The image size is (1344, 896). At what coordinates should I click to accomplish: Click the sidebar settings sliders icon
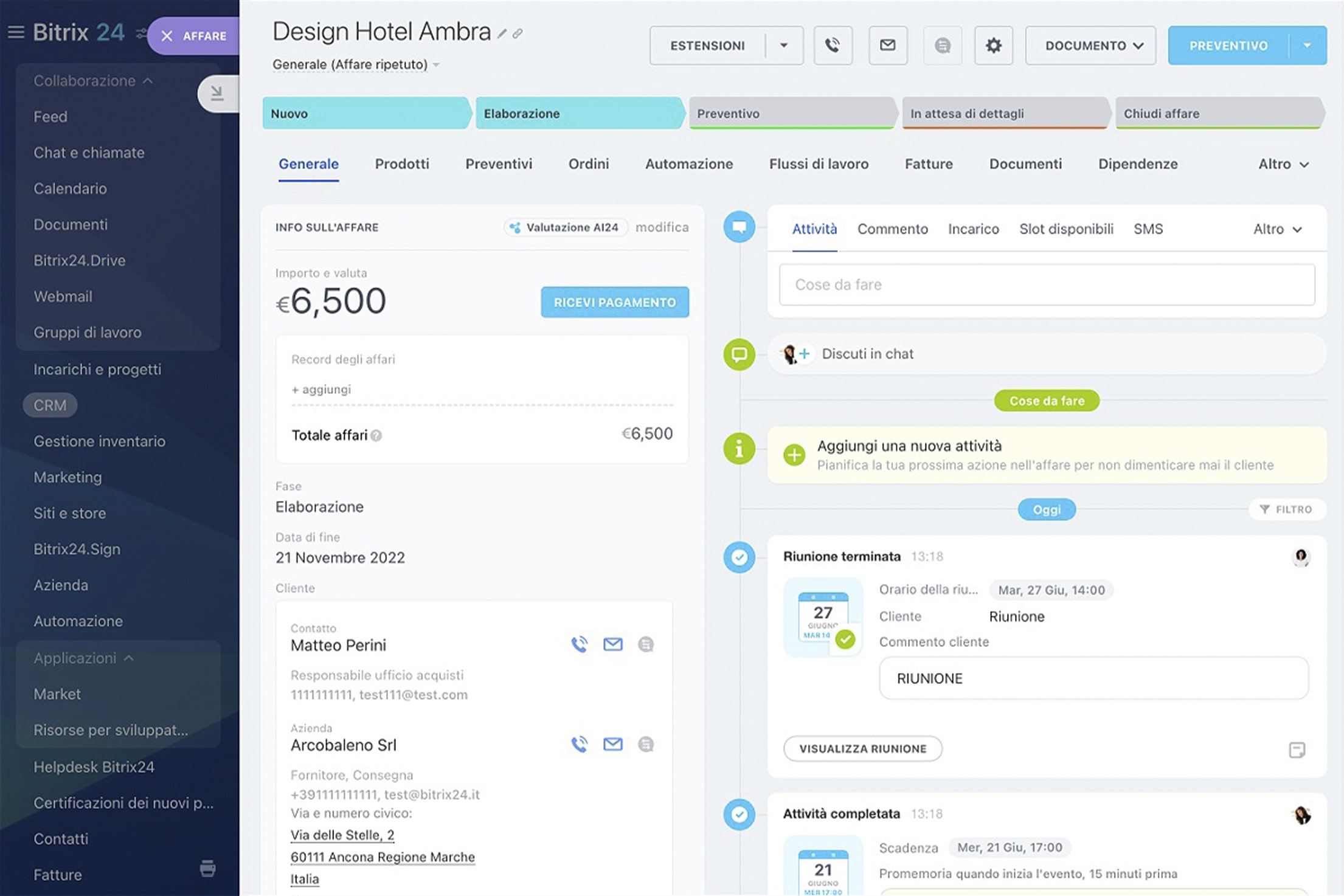pyautogui.click(x=141, y=33)
